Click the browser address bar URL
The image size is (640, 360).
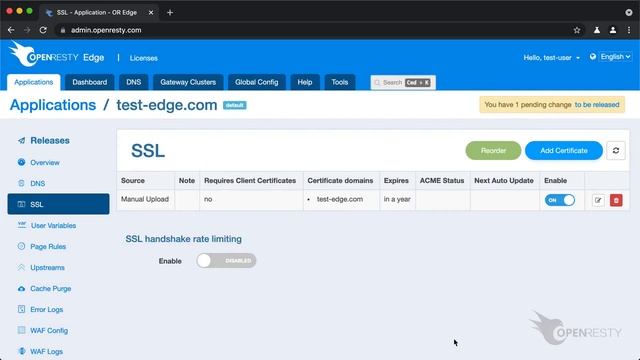pos(106,30)
